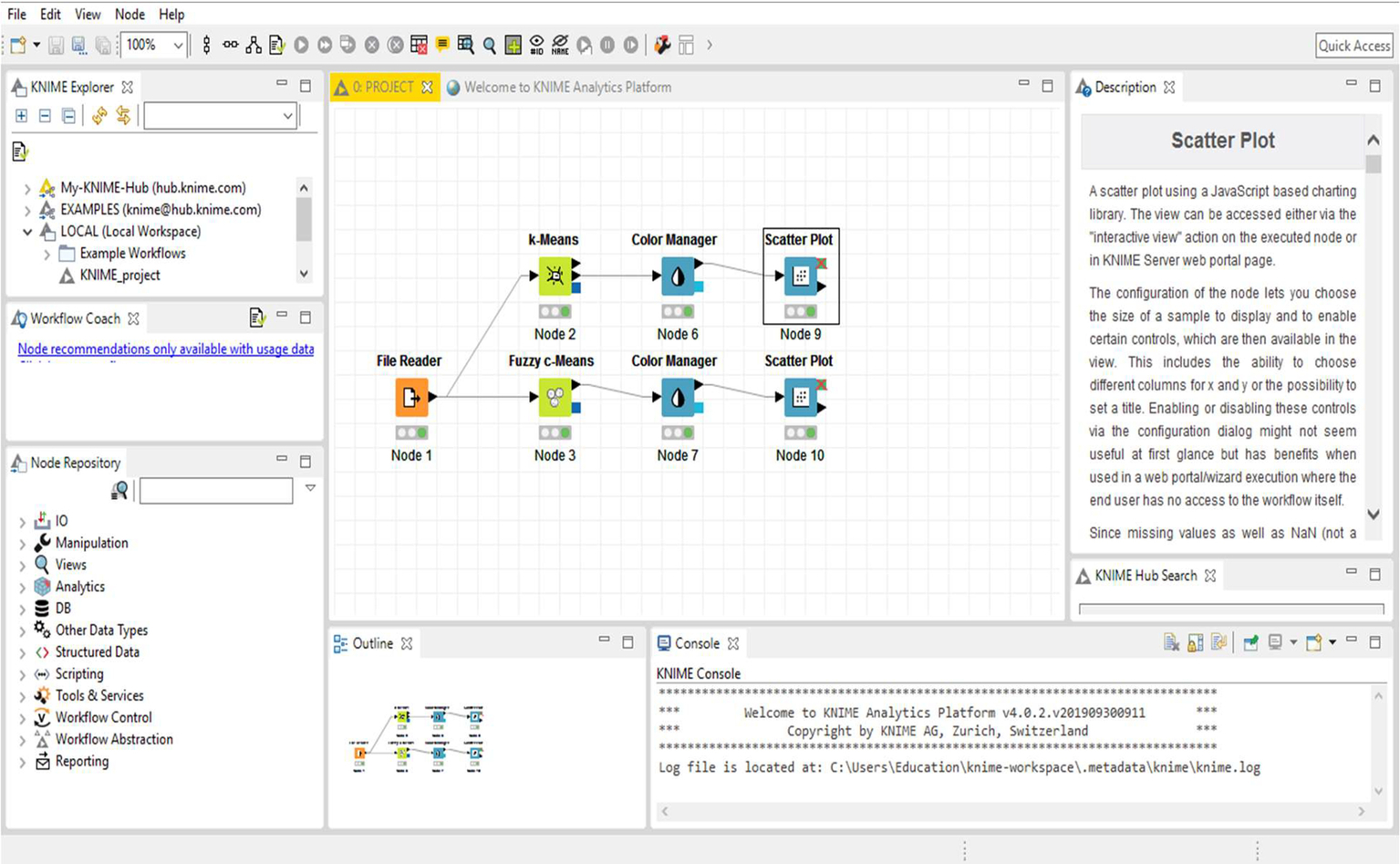Click the Description panel scroll down arrow
Screen dimensions: 1400x864
[1373, 515]
